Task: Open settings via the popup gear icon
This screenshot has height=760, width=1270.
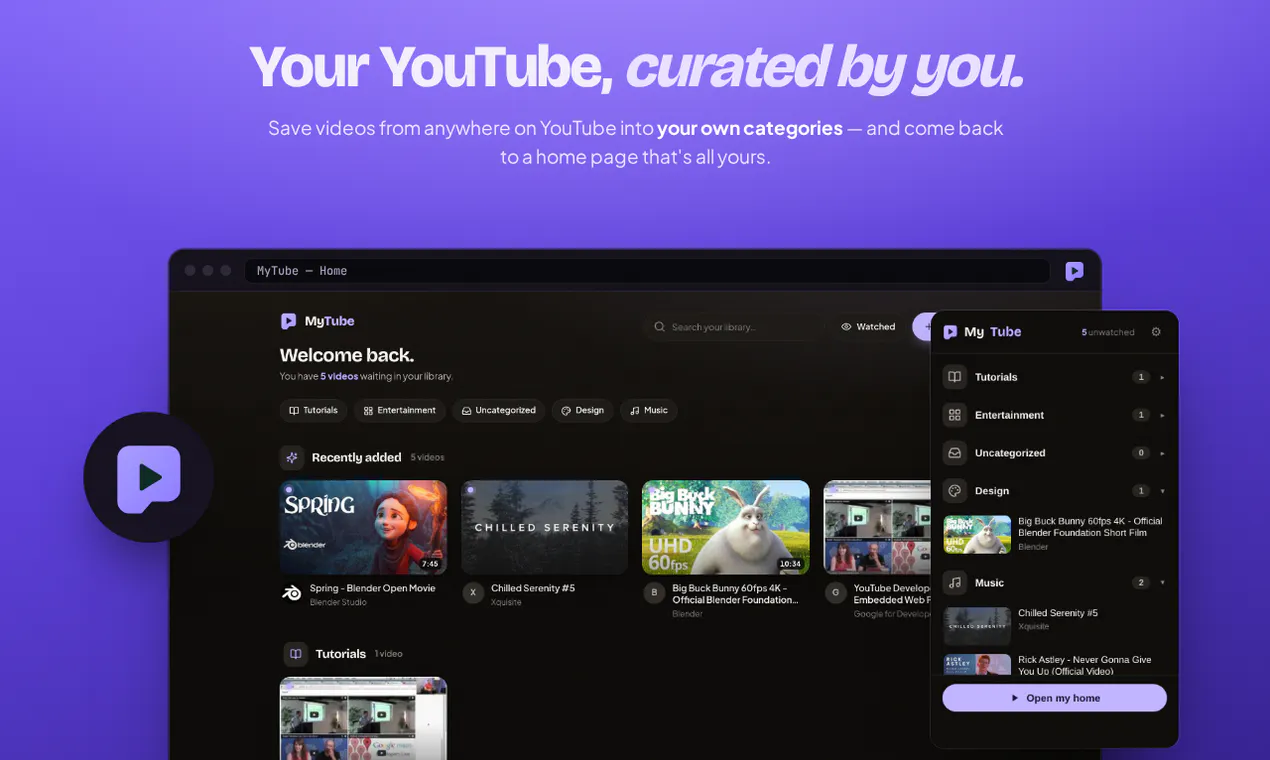Action: (1156, 332)
